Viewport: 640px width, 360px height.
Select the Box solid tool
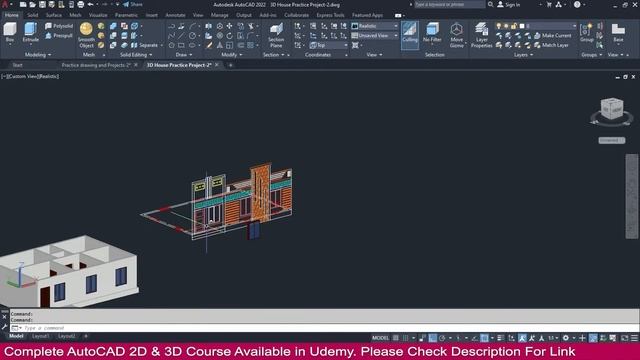point(10,32)
